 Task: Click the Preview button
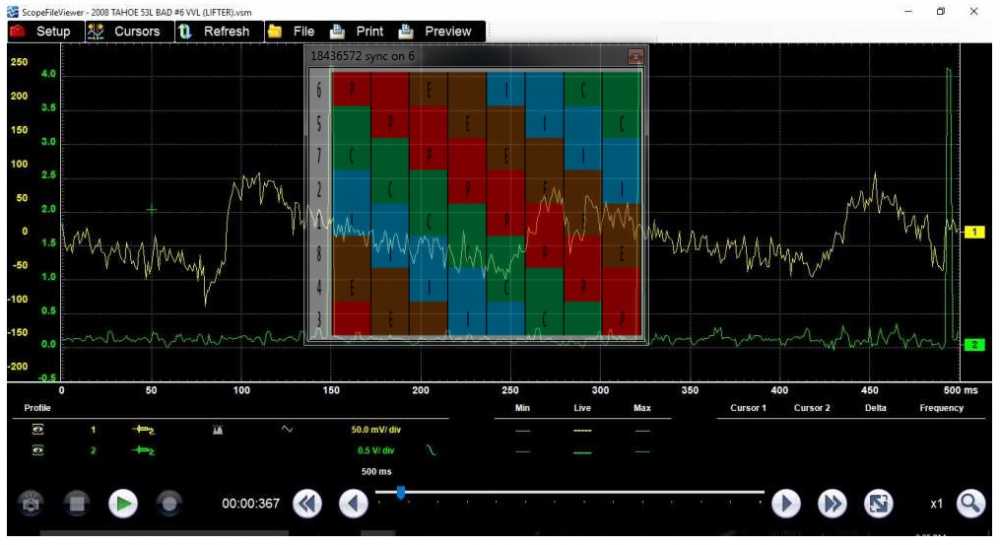click(x=436, y=31)
